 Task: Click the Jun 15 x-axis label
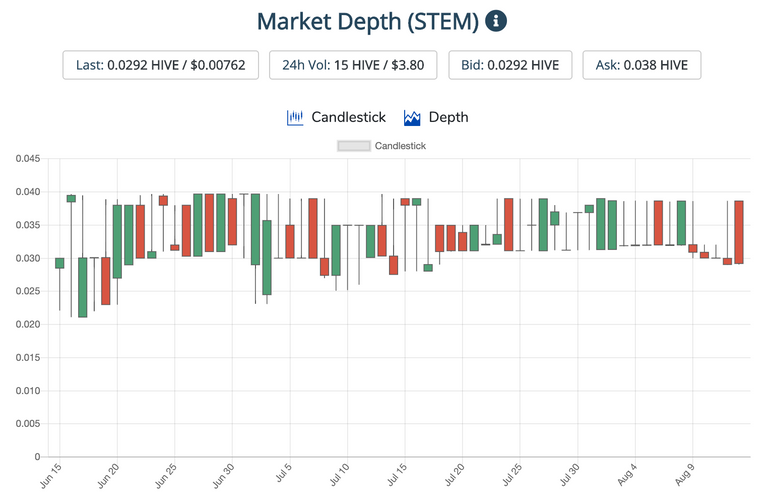pyautogui.click(x=51, y=476)
